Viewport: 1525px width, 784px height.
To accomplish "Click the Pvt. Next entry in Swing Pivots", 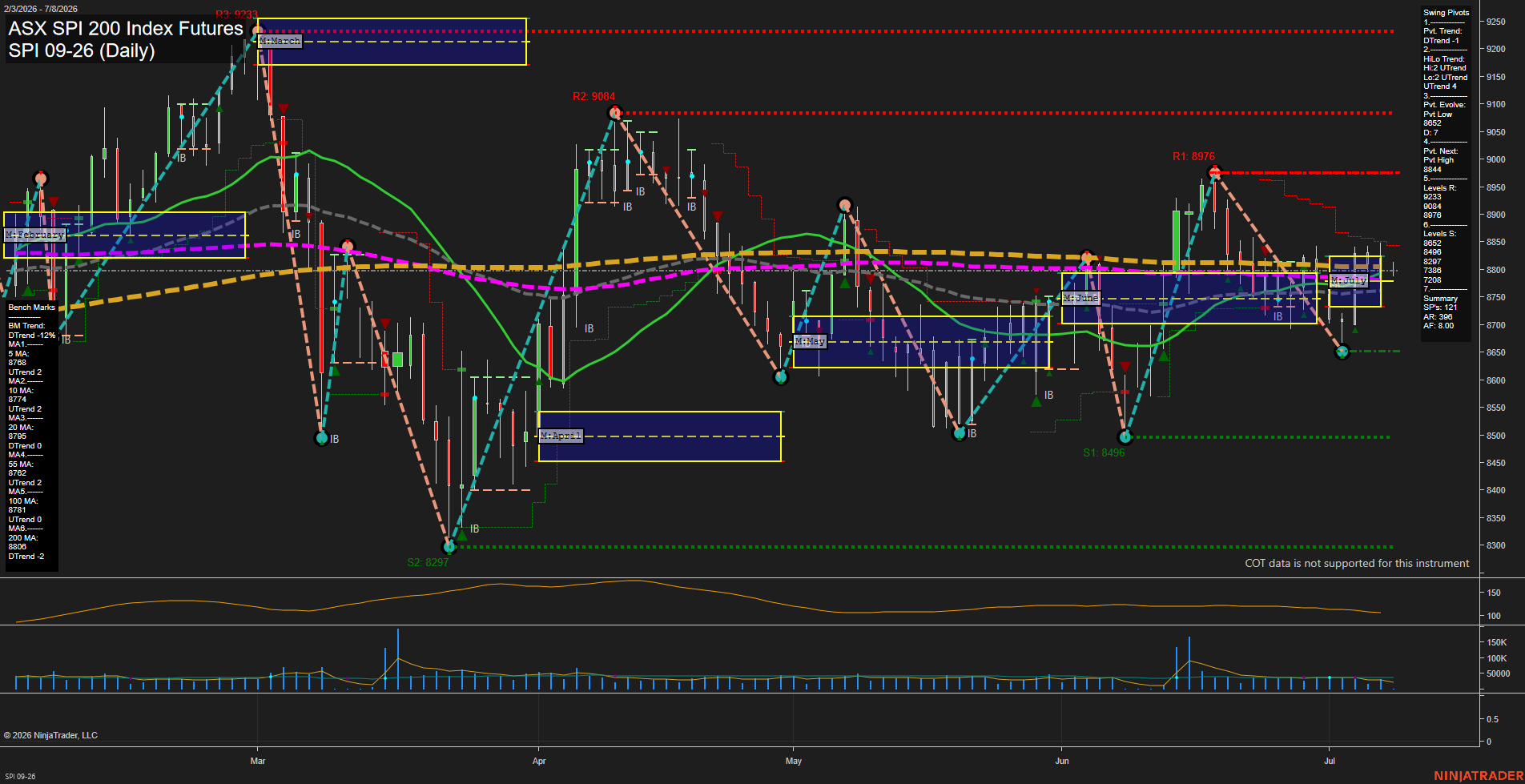I will 1441,160.
